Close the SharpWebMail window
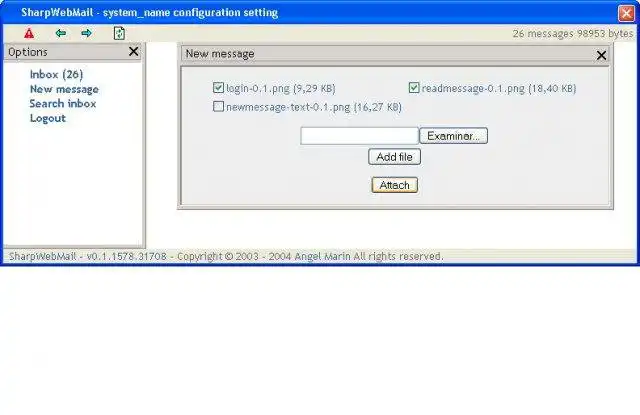Viewport: 640px width, 415px height. pyautogui.click(x=626, y=13)
